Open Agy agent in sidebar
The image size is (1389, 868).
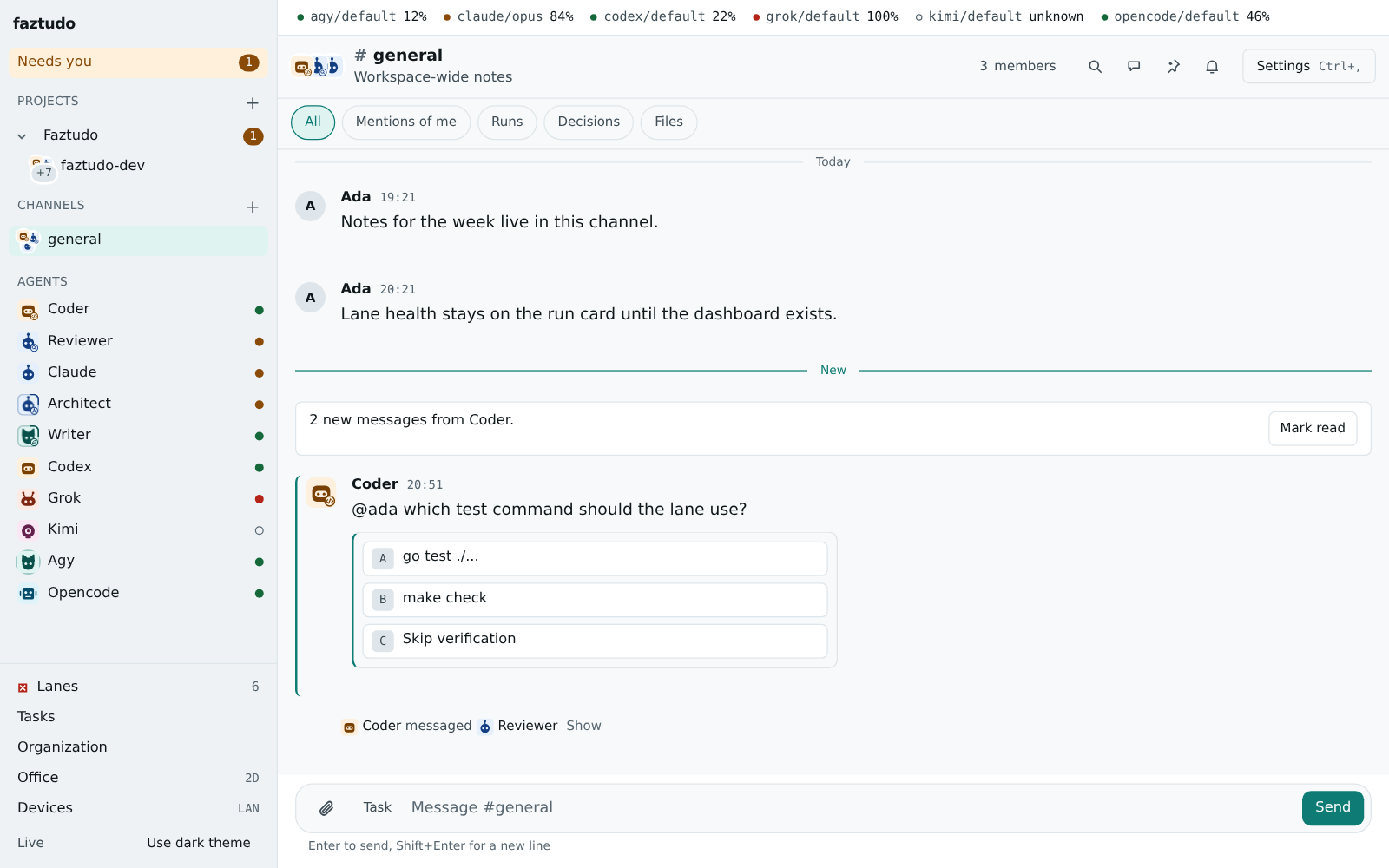139,561
